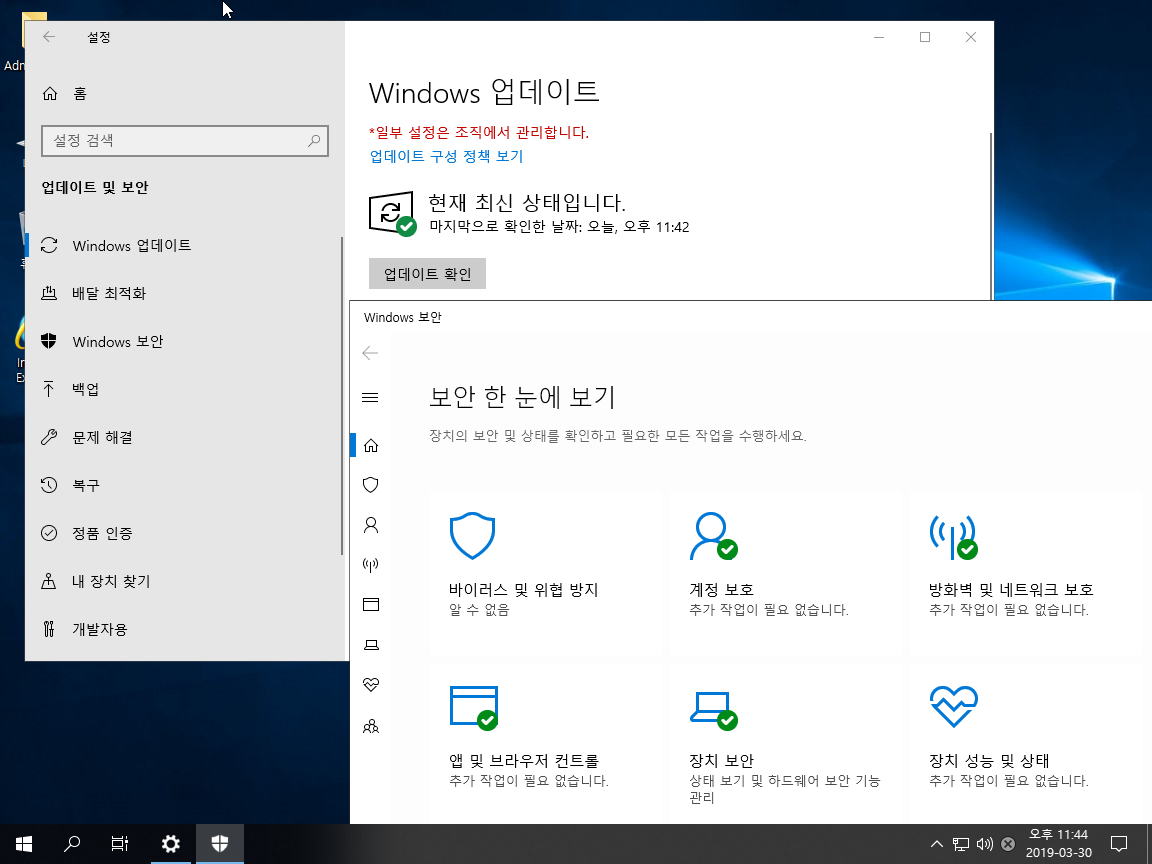Open the taskbar clock and date
The height and width of the screenshot is (864, 1152).
1059,843
